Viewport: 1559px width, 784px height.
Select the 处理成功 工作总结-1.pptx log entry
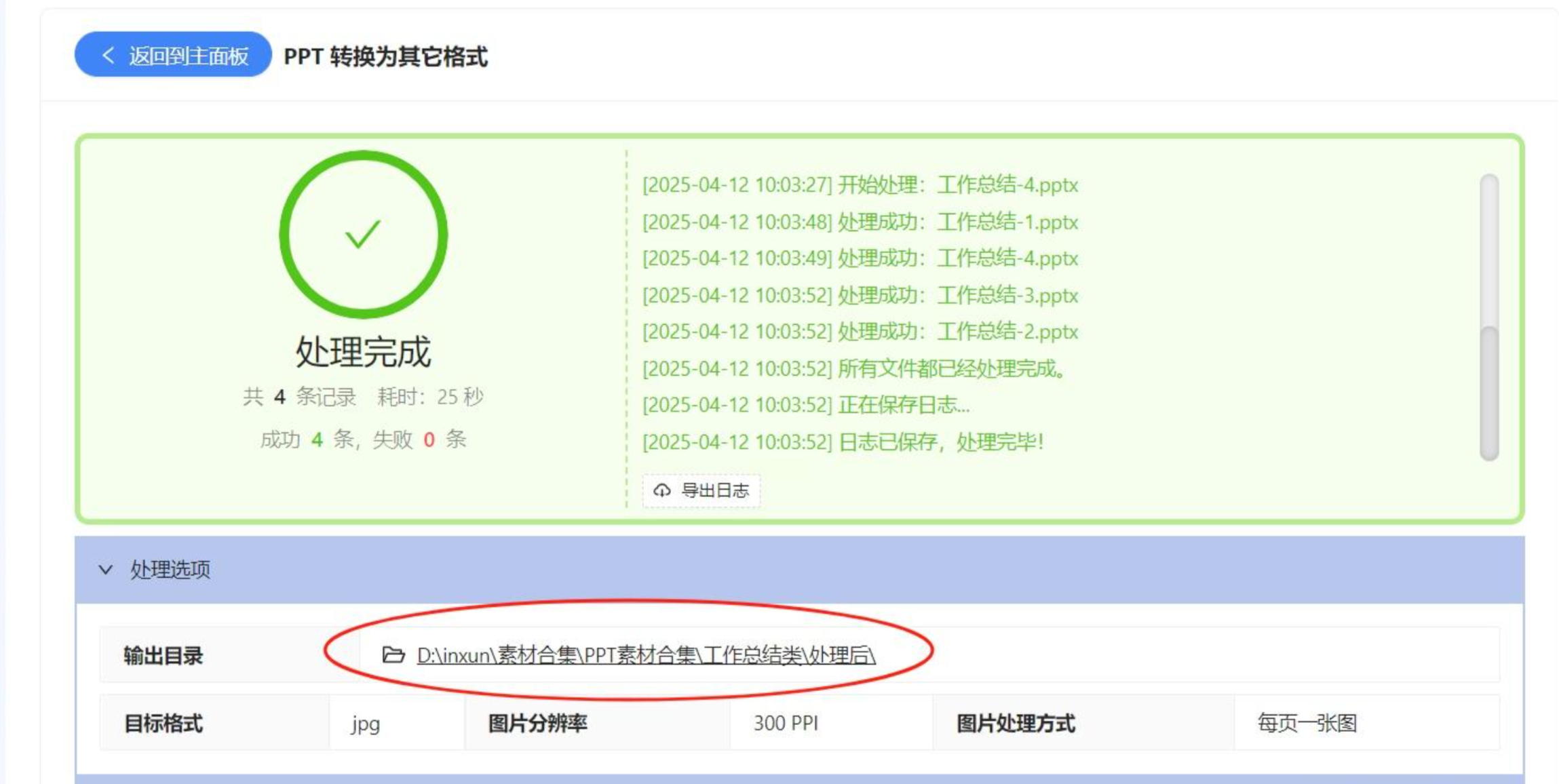[x=860, y=222]
